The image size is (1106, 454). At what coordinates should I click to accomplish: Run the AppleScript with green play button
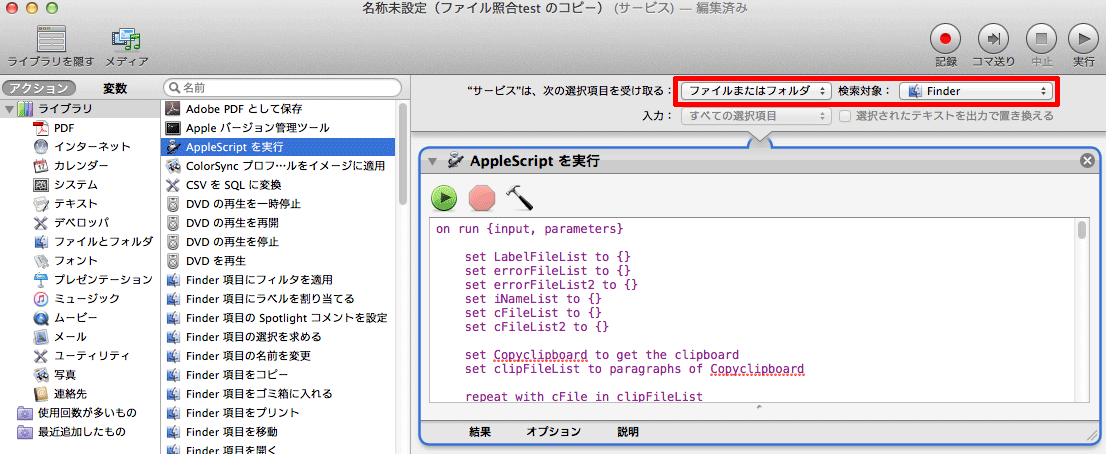[444, 199]
